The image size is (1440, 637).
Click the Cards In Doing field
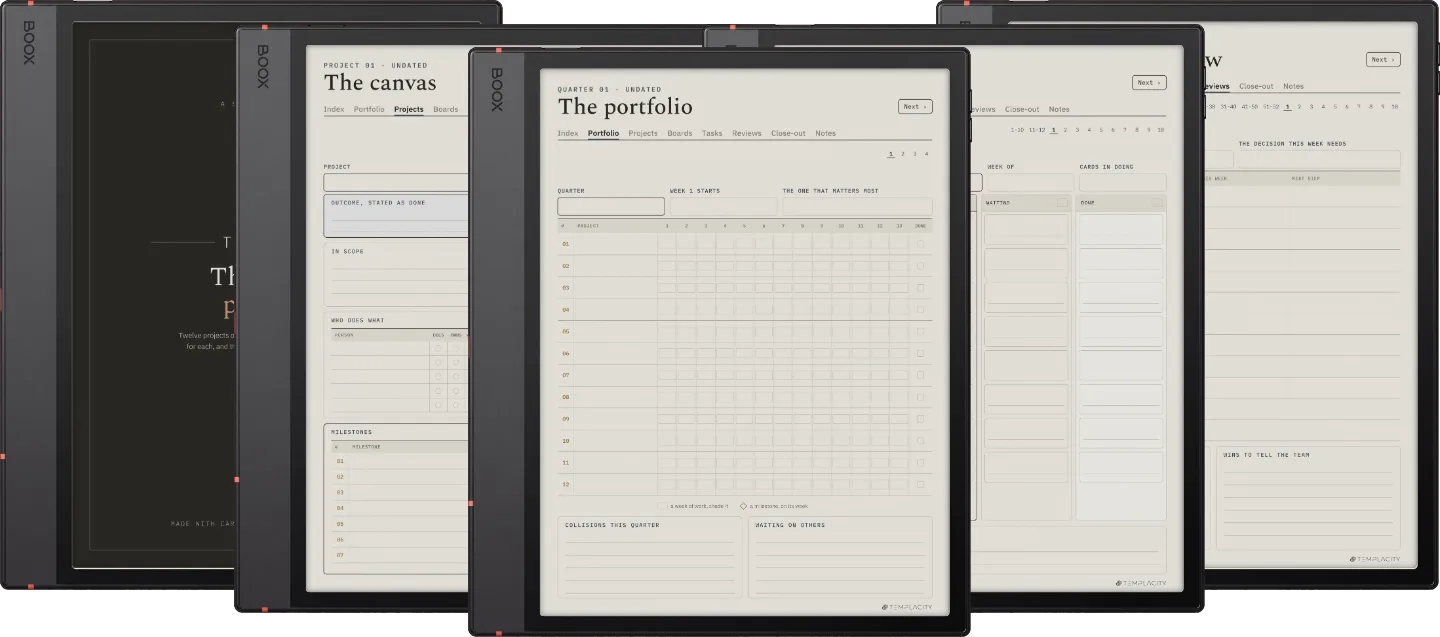(1122, 182)
